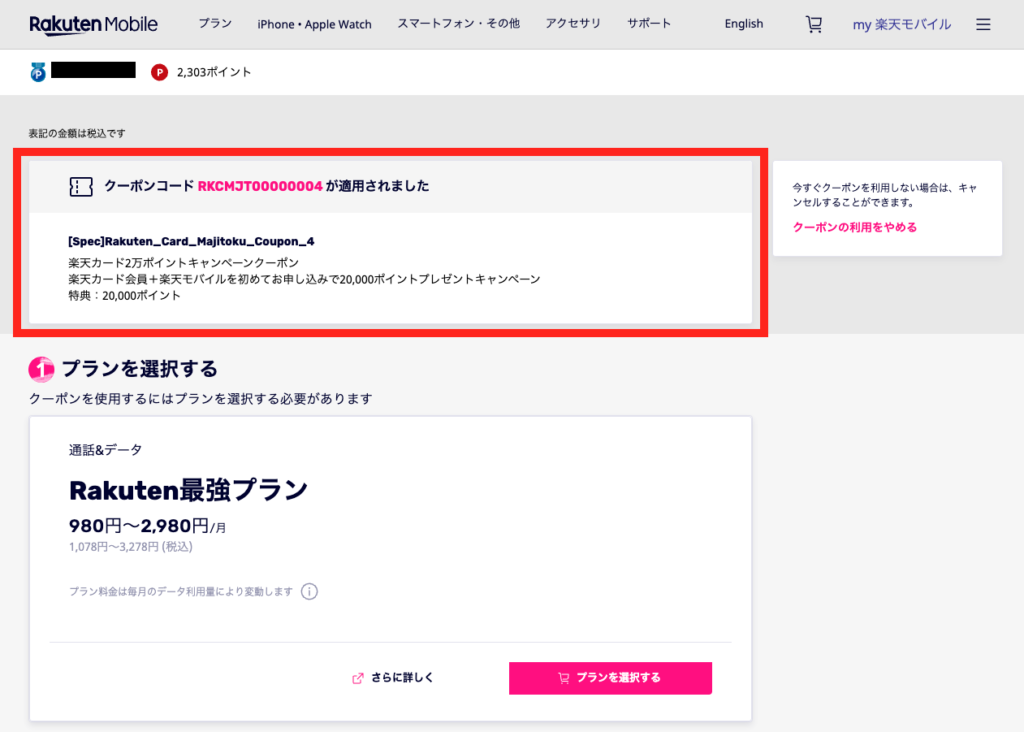Image resolution: width=1024 pixels, height=732 pixels.
Task: Click the Rakuten最強プラン heading
Action: click(188, 490)
